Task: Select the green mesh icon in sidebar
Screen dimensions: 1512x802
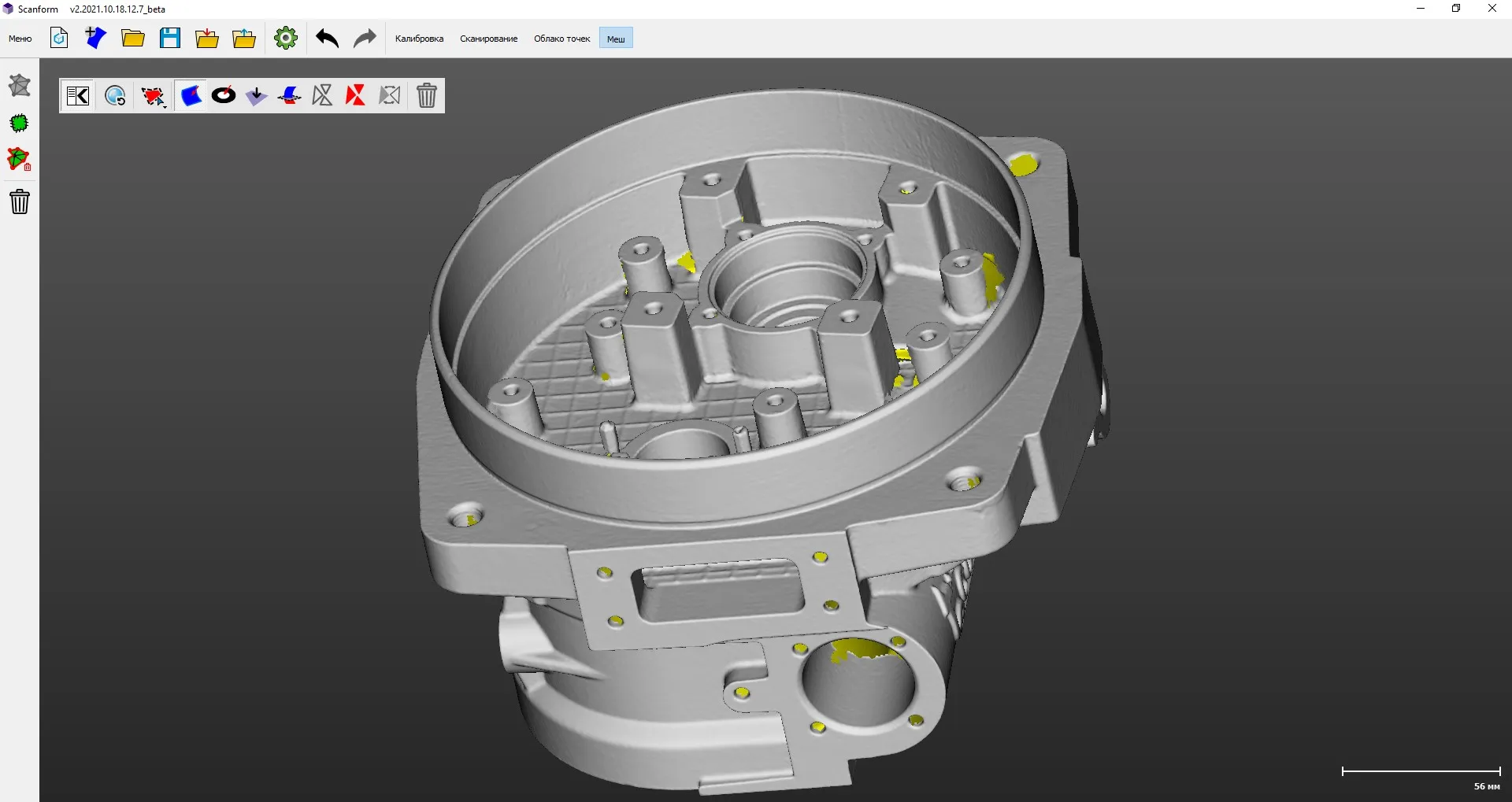Action: point(19,124)
